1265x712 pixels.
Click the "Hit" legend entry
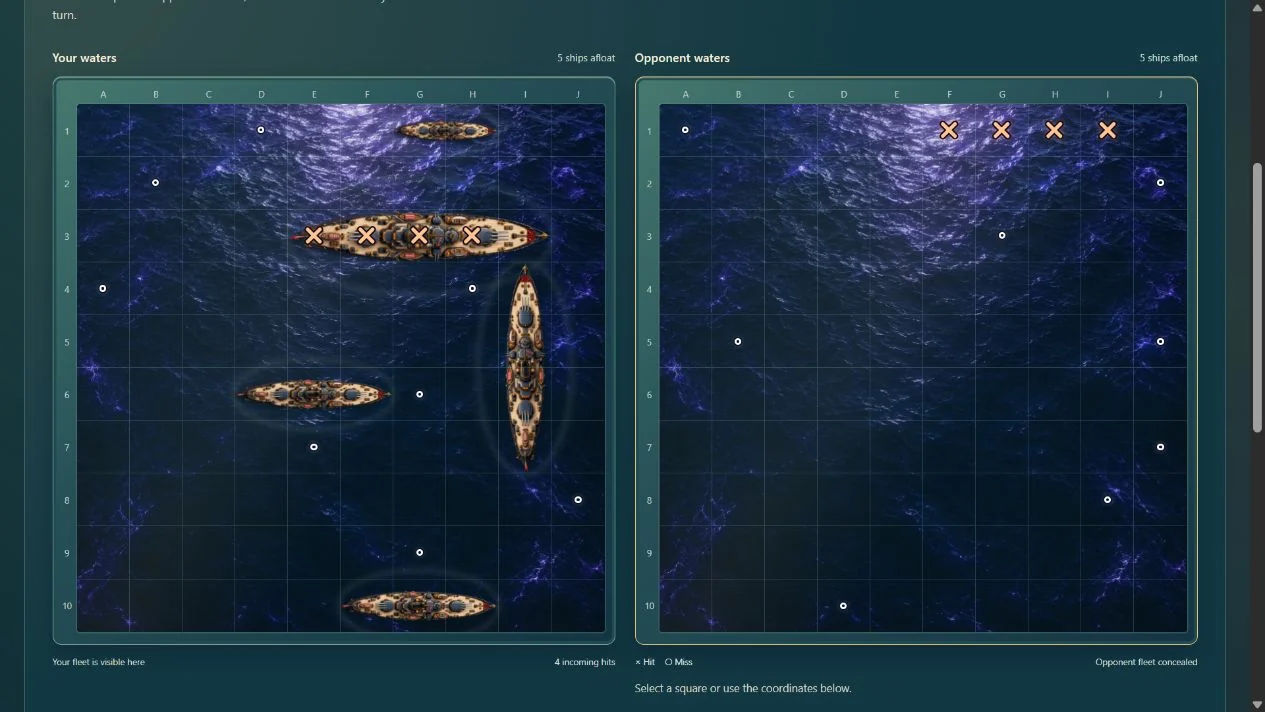click(645, 662)
